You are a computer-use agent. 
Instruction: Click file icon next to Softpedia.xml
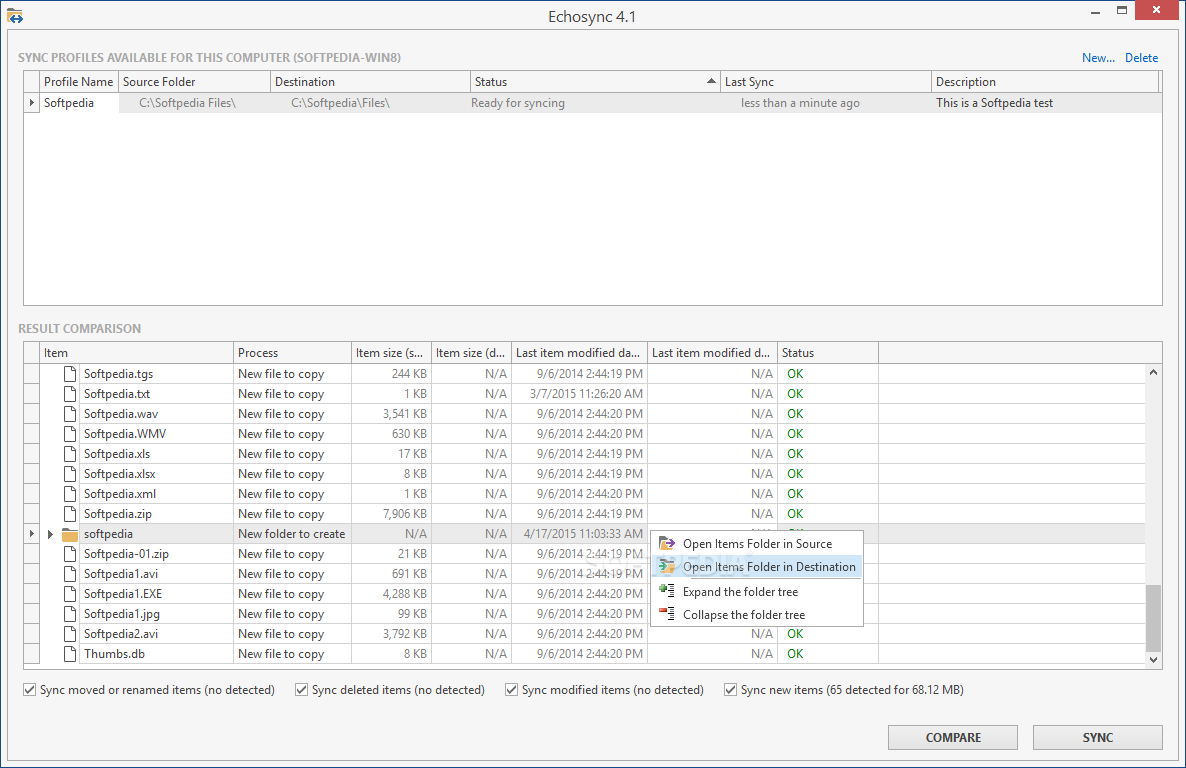click(70, 493)
